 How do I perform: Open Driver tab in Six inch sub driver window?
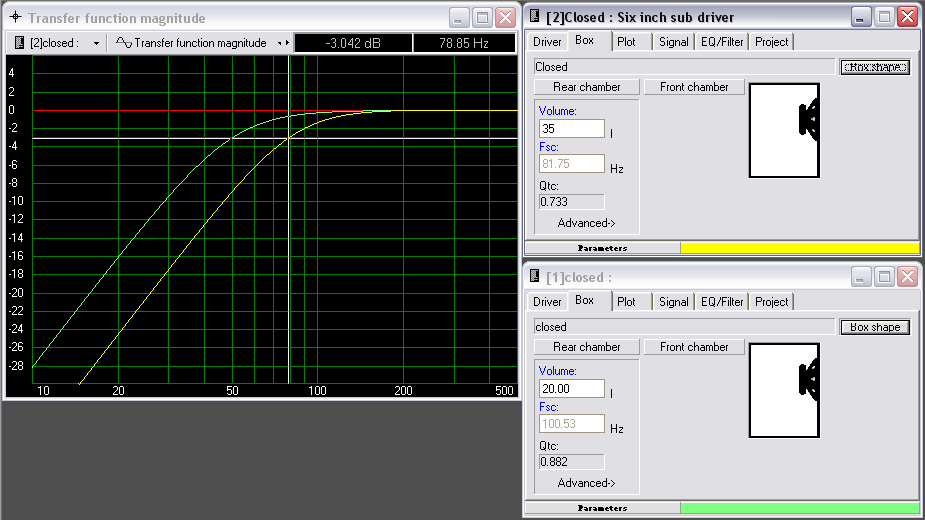547,42
